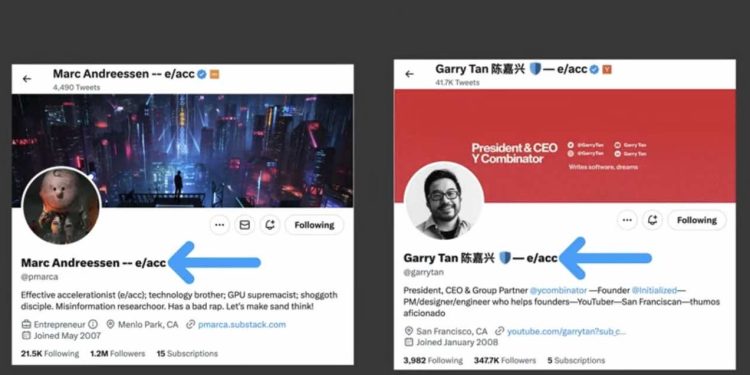
Task: View Garry Tan's 3,982 Following list
Action: (x=433, y=360)
